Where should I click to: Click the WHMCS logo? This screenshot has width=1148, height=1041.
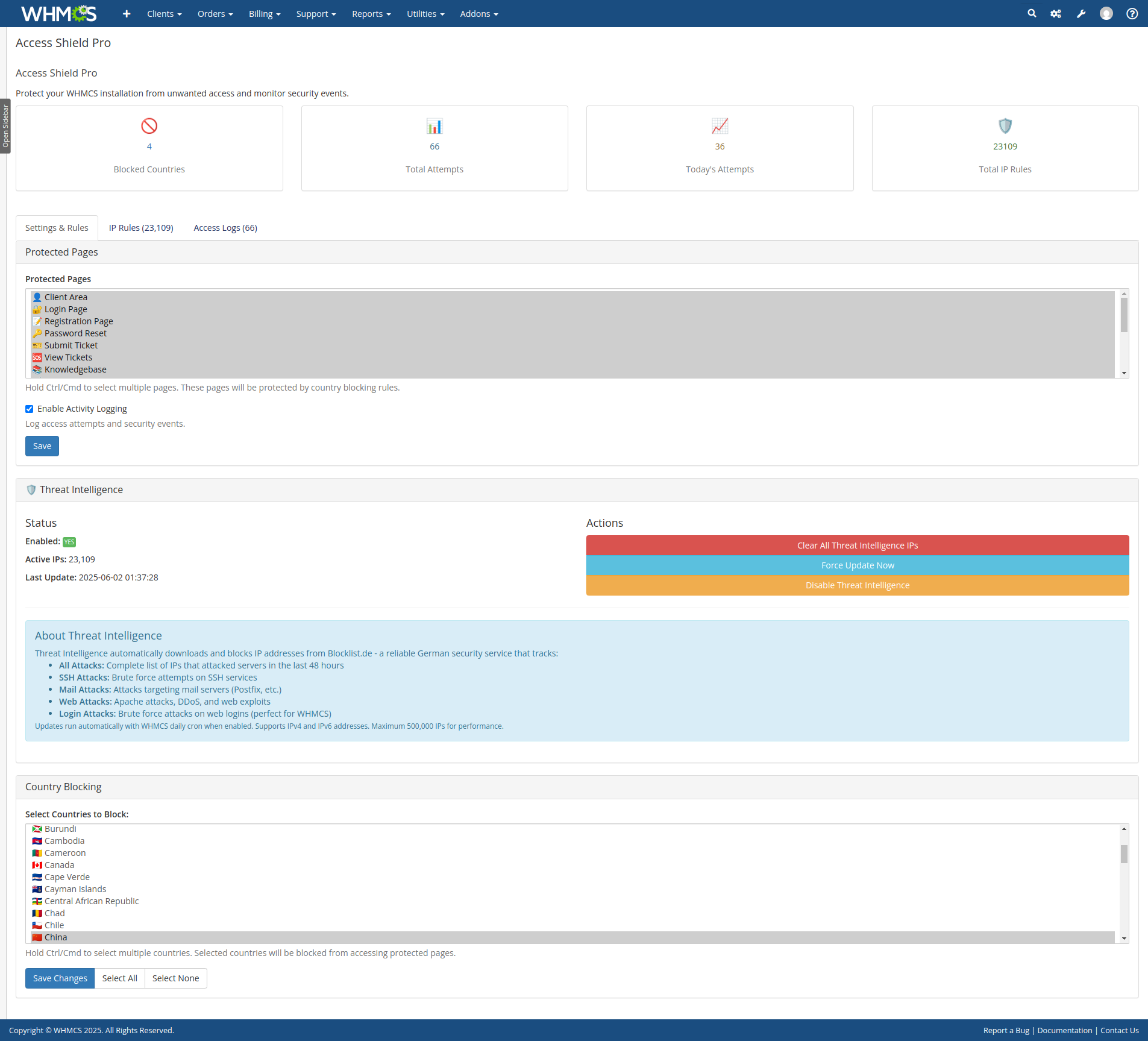[58, 13]
